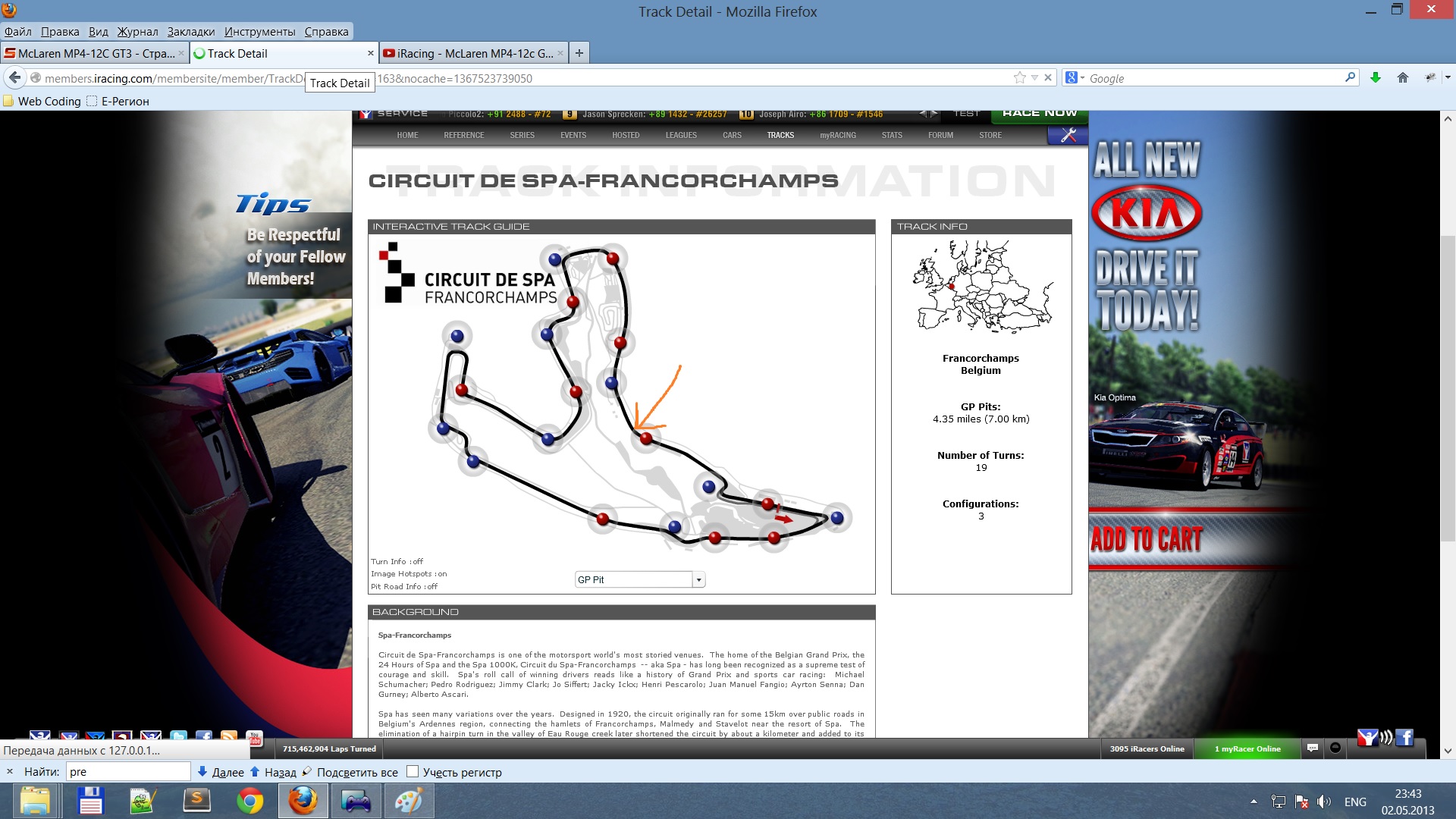Image resolution: width=1456 pixels, height=819 pixels.
Task: Click the Facebook icon beside iRacing logo
Action: pyautogui.click(x=1404, y=737)
